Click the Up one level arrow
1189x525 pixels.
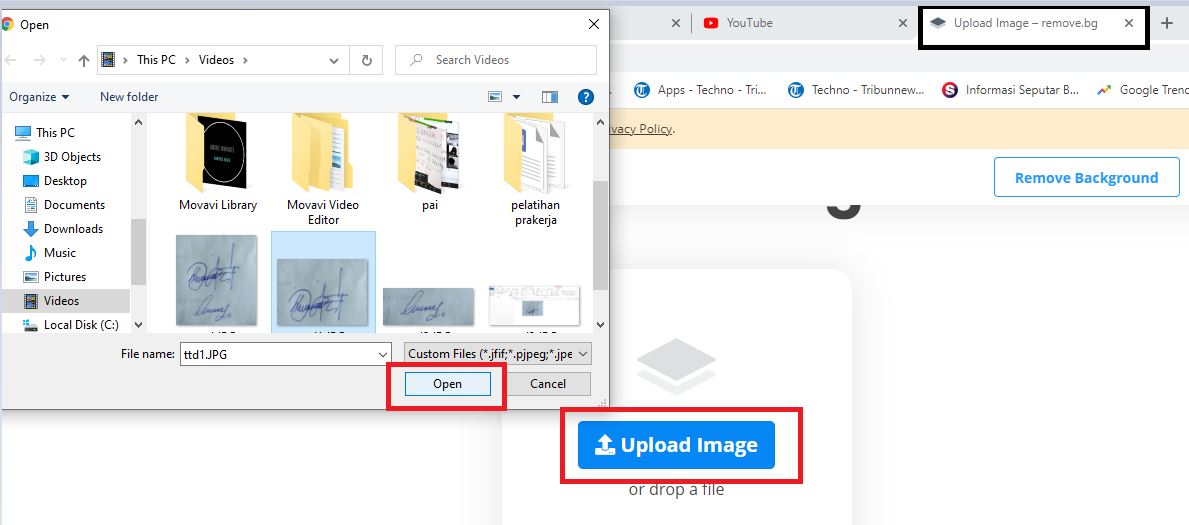(x=83, y=60)
